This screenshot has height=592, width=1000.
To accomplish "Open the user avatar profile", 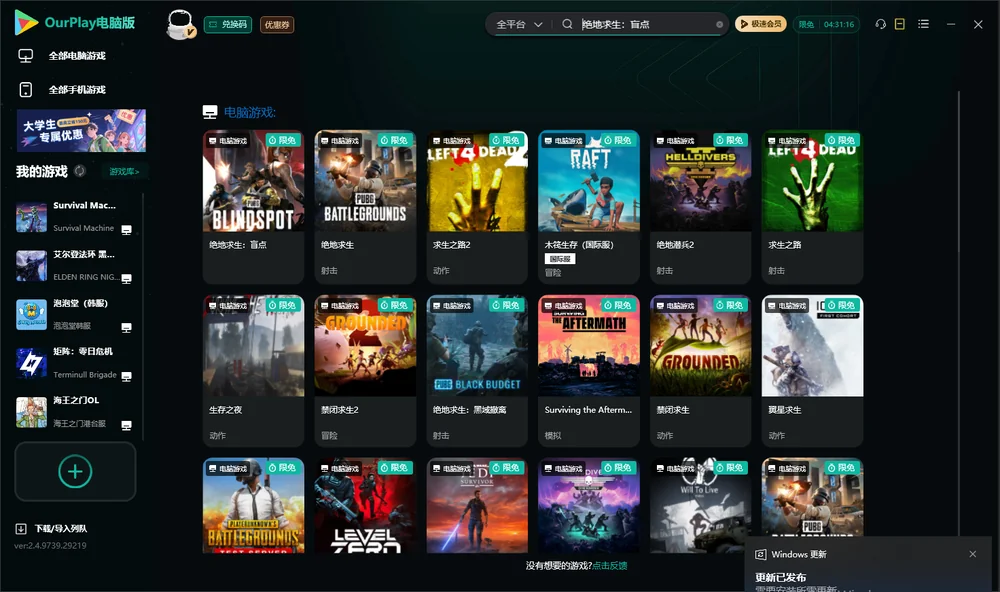I will click(x=180, y=24).
